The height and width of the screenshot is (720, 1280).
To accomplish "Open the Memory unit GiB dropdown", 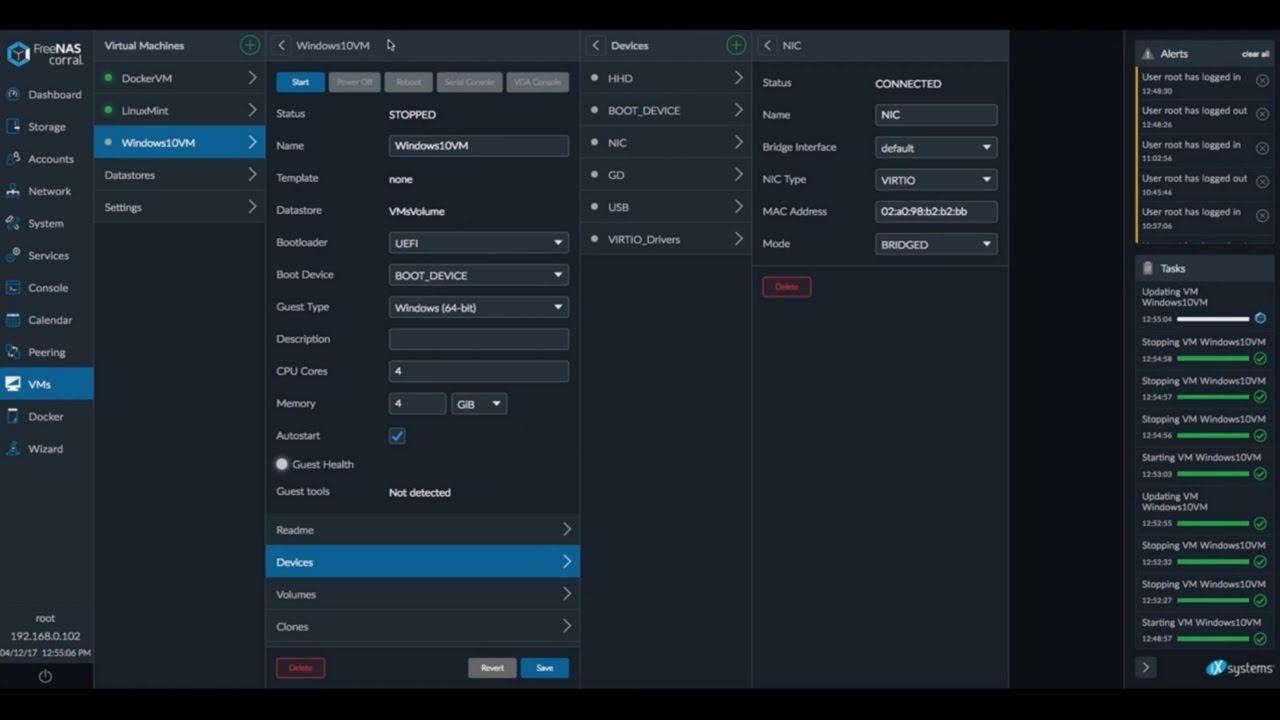I will coord(479,403).
